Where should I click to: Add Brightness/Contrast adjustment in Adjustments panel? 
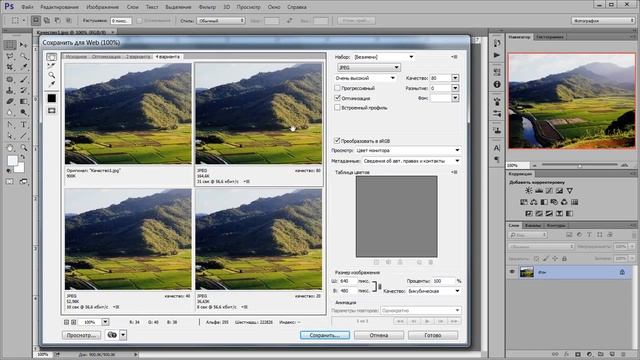(x=529, y=191)
